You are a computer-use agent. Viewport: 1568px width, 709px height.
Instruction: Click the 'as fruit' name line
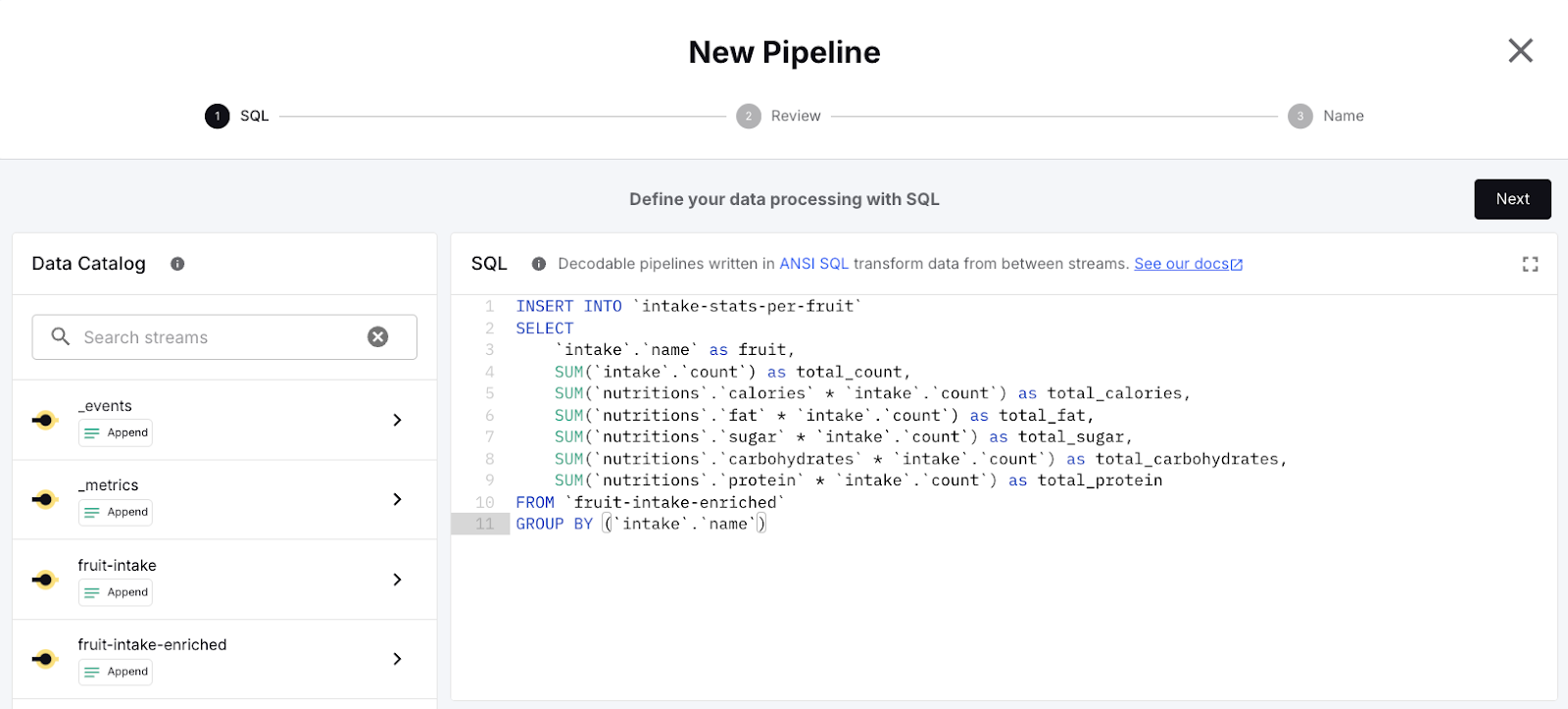coord(674,350)
